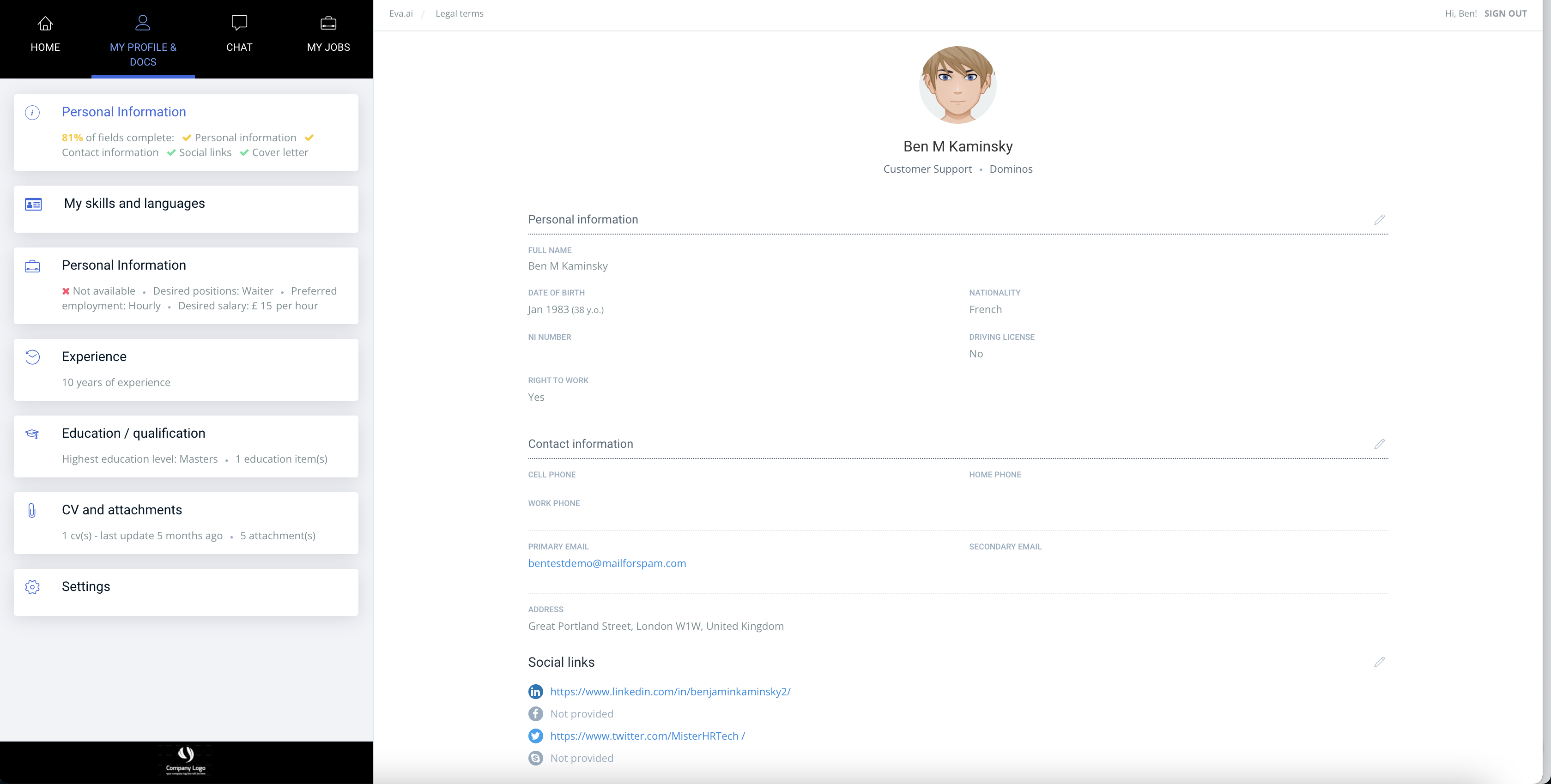Open the Home navigation icon
Screen dimensions: 1551x784
(x=45, y=23)
